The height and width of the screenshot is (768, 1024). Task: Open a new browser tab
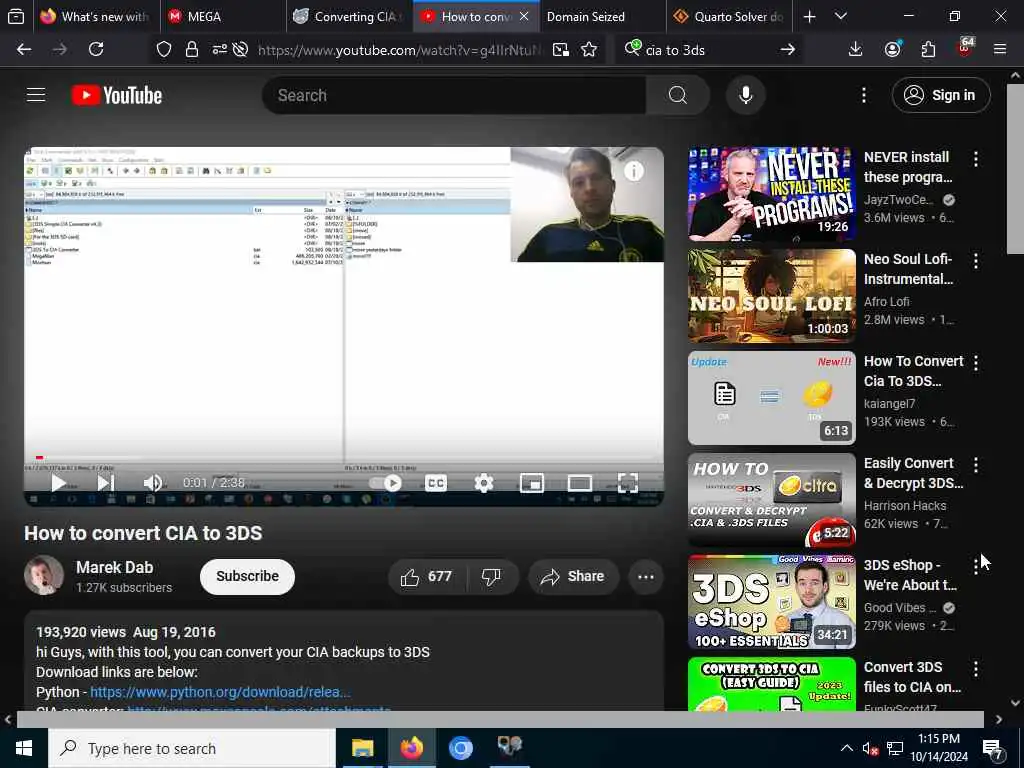pyautogui.click(x=809, y=16)
